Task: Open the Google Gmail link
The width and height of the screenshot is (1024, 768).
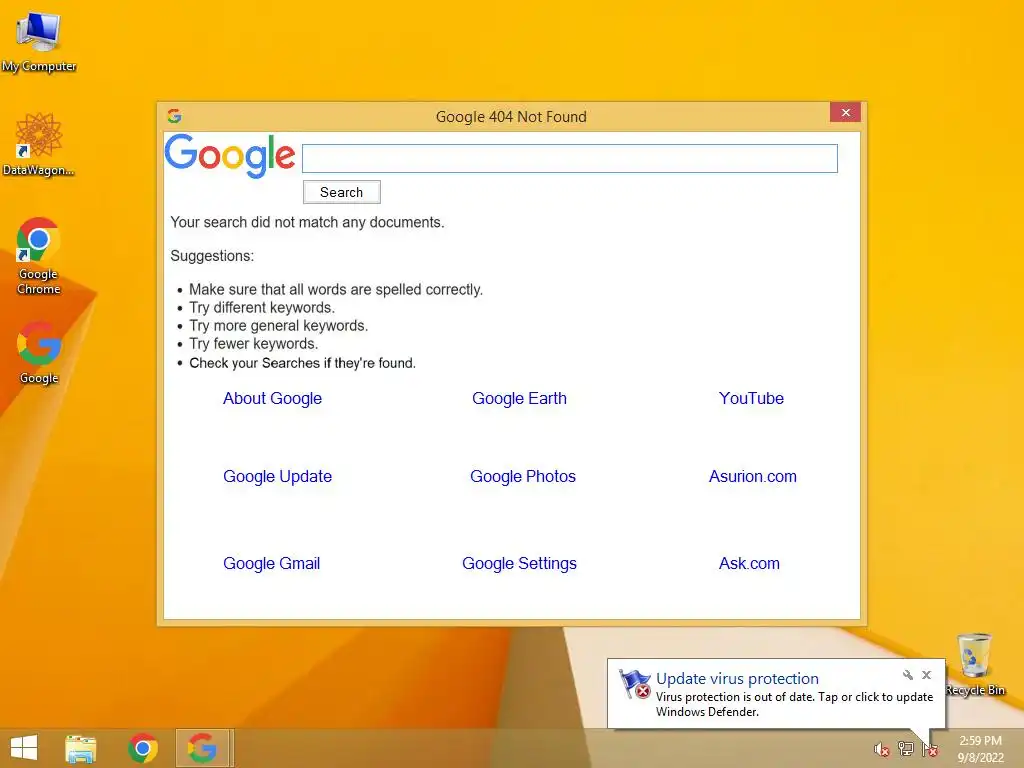Action: click(272, 564)
